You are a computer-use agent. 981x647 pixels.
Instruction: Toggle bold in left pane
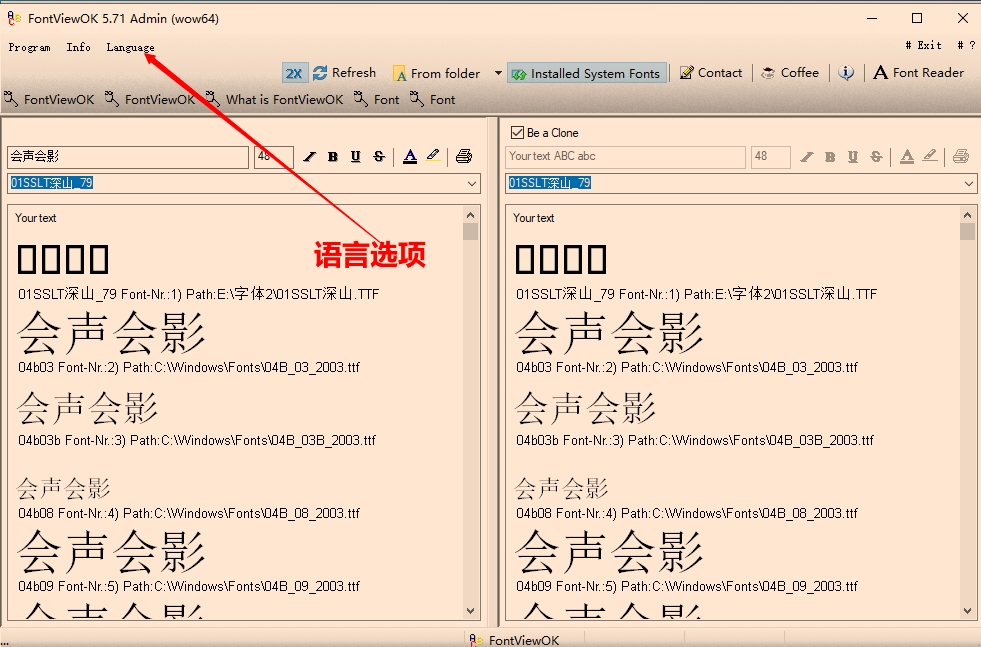click(x=333, y=156)
